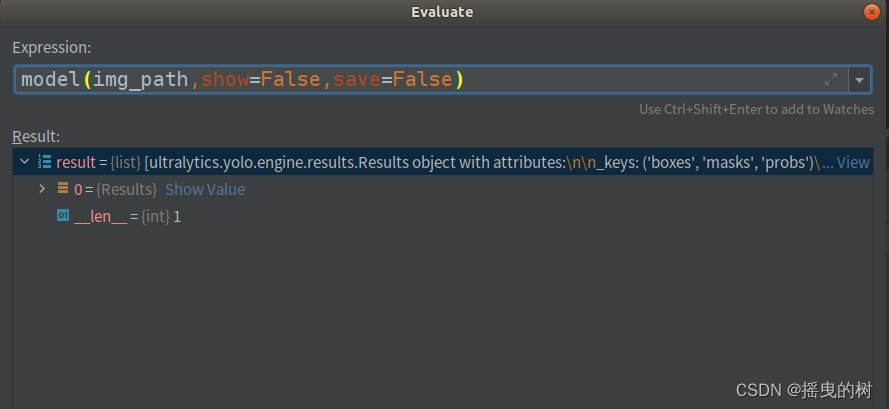Click the list icon next to result
889x409 pixels.
[45, 162]
